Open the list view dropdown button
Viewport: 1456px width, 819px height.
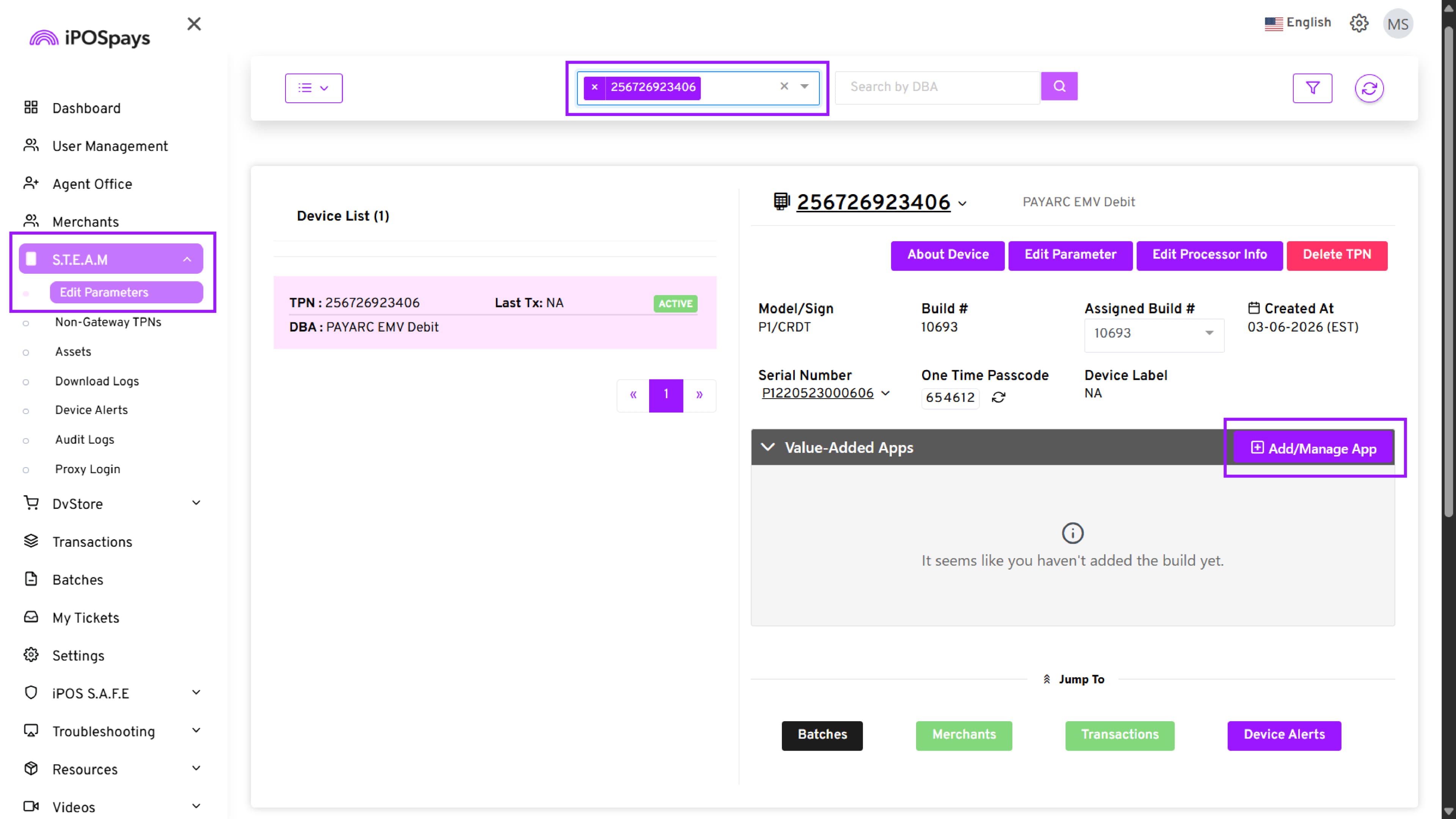point(313,88)
